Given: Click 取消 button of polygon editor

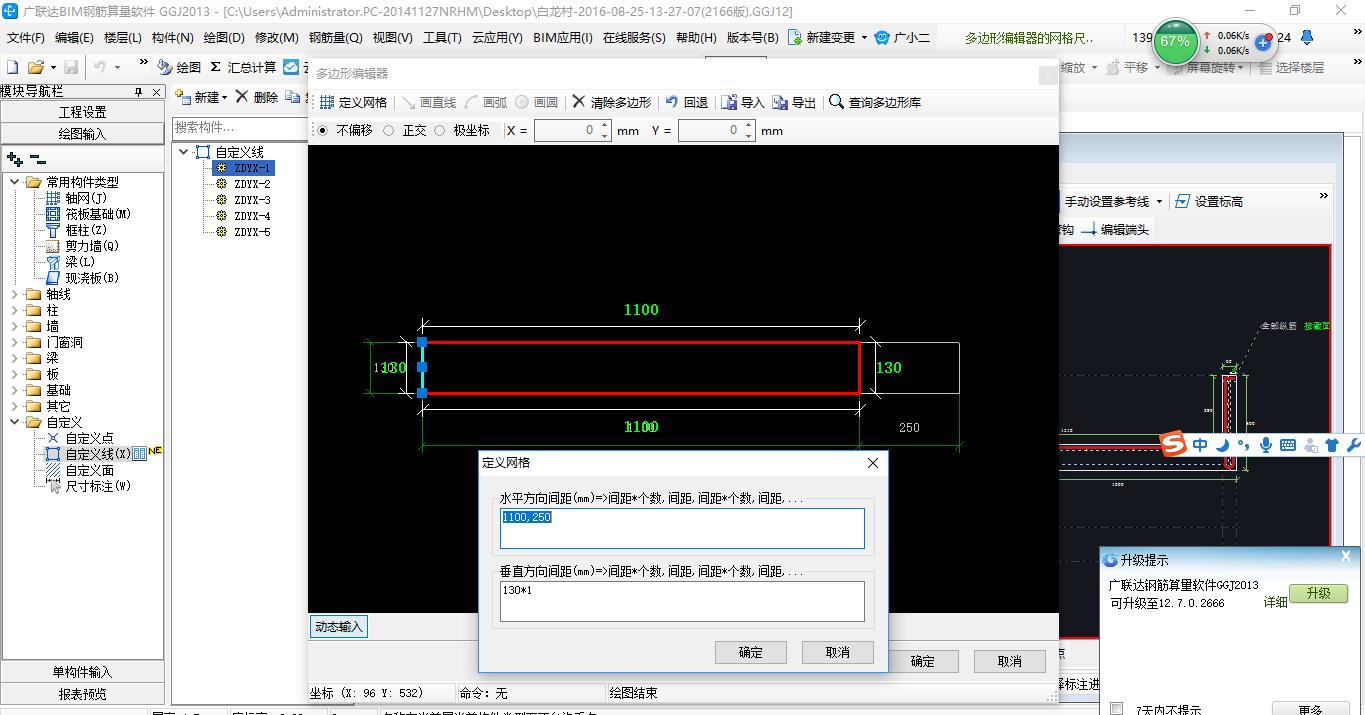Looking at the screenshot, I should (1010, 661).
